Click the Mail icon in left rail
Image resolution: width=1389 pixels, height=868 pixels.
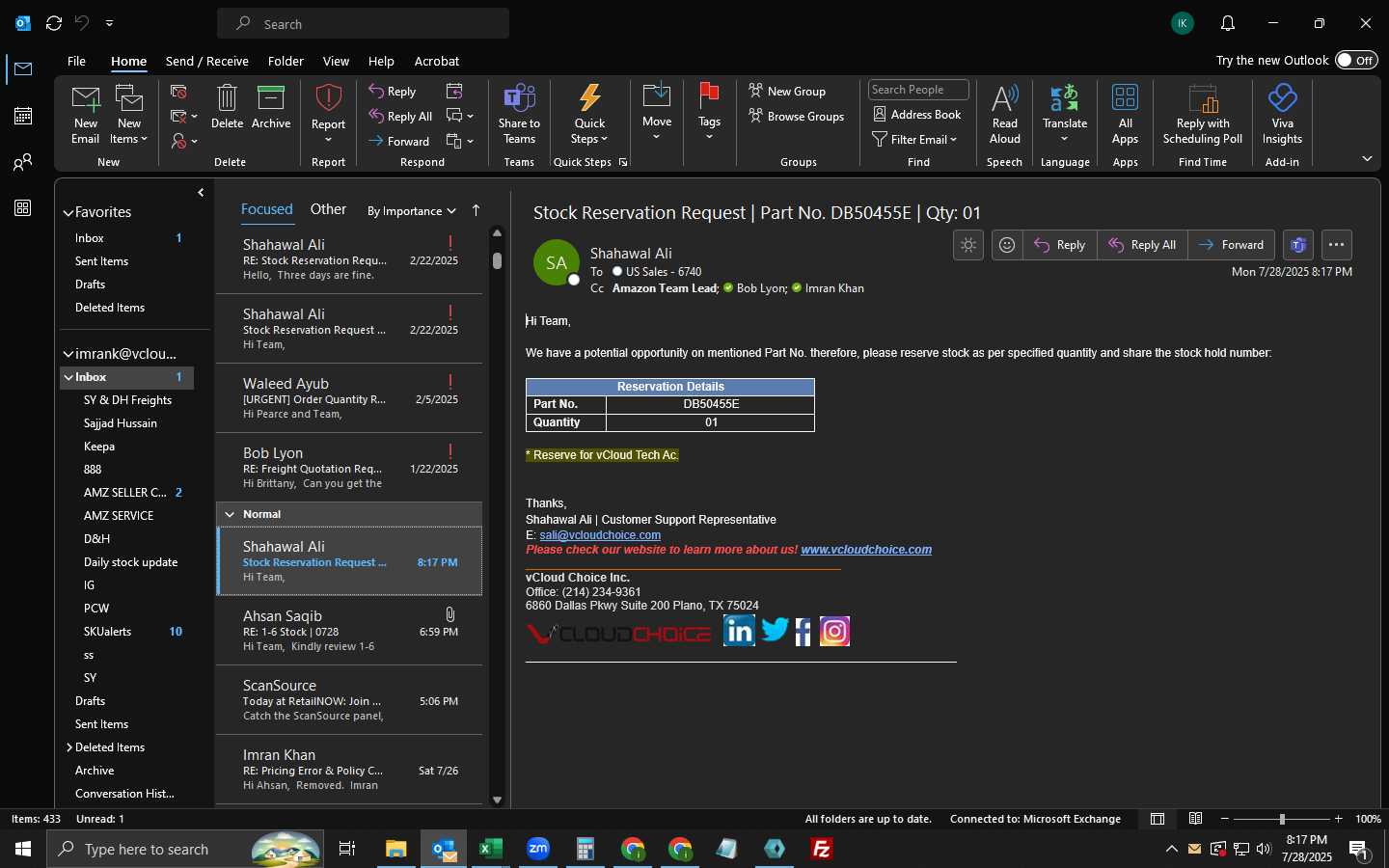coord(23,68)
